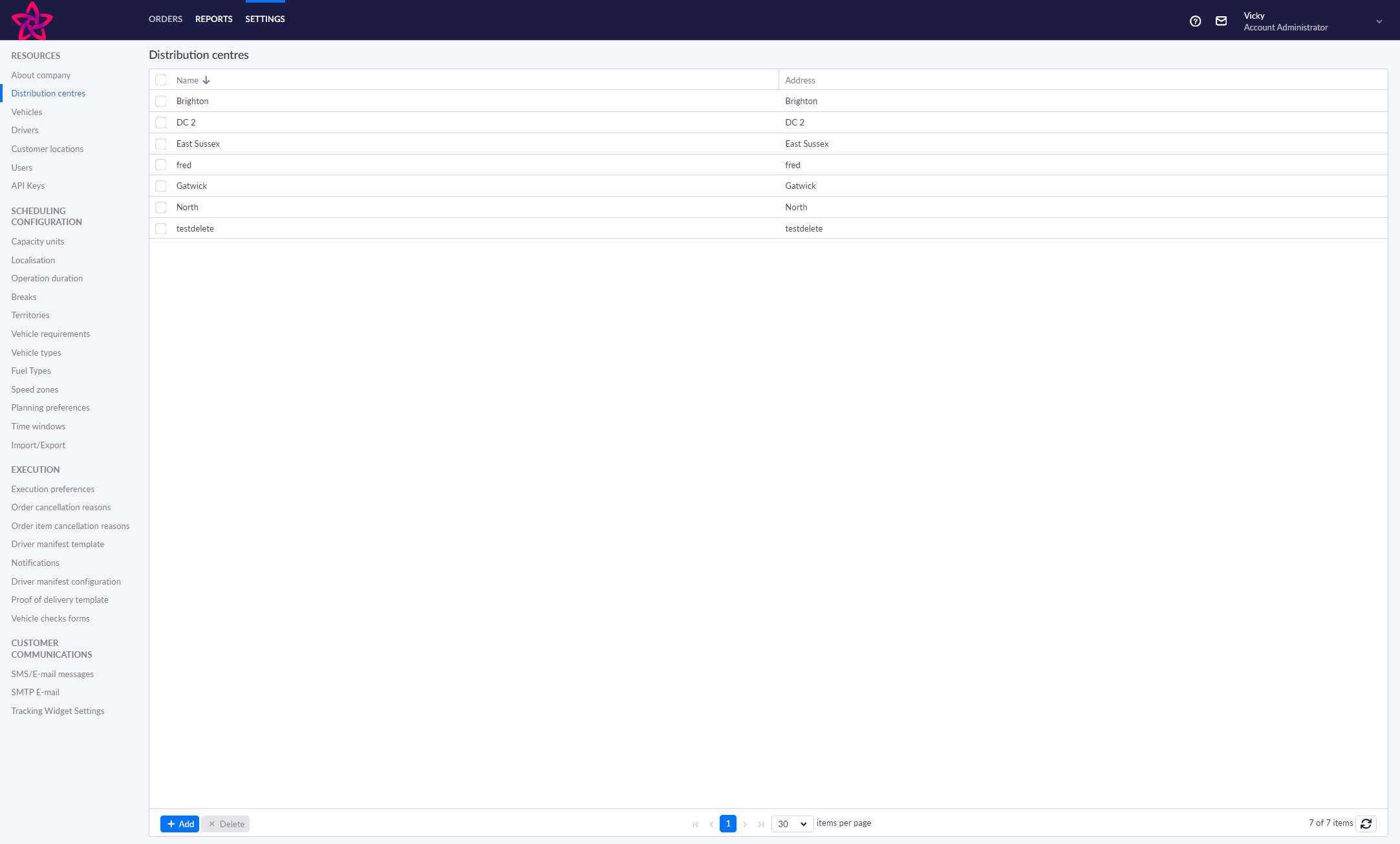The height and width of the screenshot is (844, 1400).
Task: Click the Name column sort arrow
Action: 206,80
